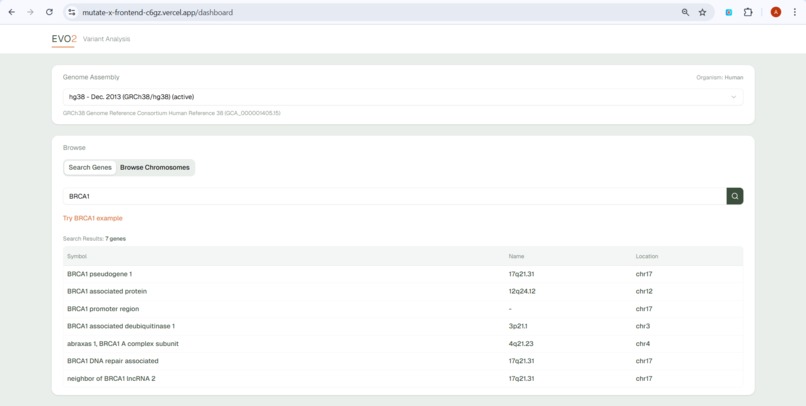Image resolution: width=806 pixels, height=406 pixels.
Task: Click the gene search field containing BRCA1
Action: click(394, 196)
